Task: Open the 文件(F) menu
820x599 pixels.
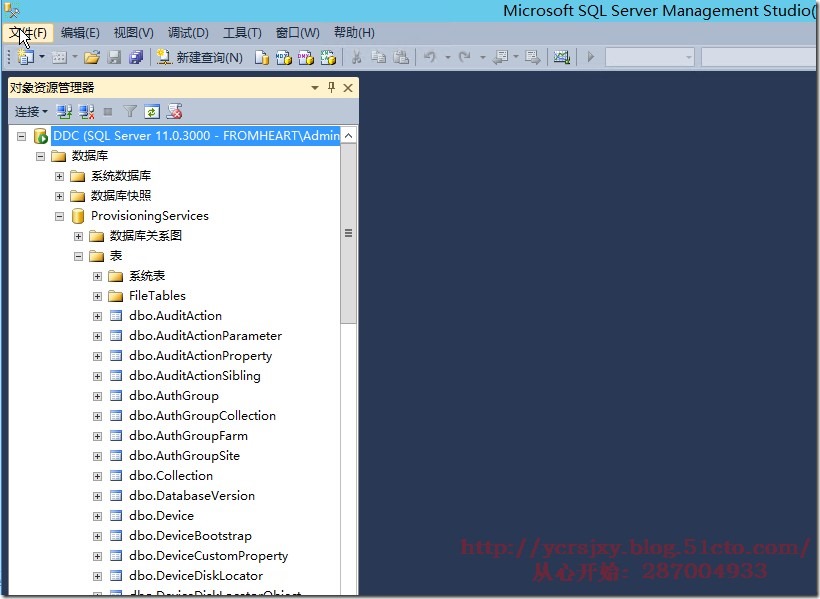Action: (x=28, y=33)
